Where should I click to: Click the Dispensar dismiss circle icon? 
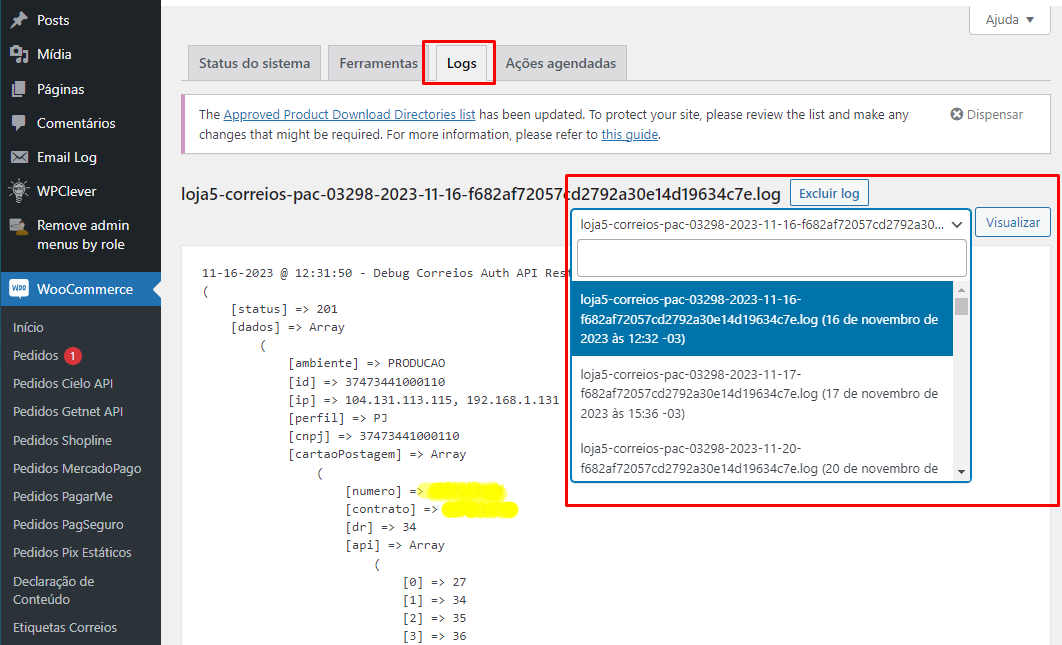click(956, 115)
